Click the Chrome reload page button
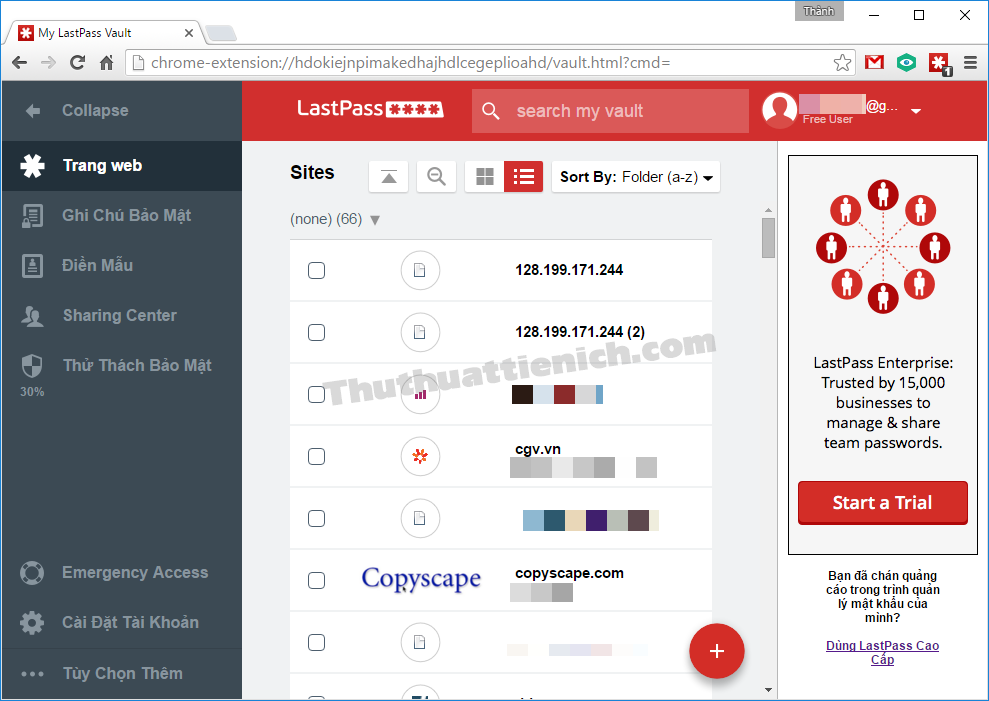Screen dimensions: 989x701 click(x=77, y=62)
